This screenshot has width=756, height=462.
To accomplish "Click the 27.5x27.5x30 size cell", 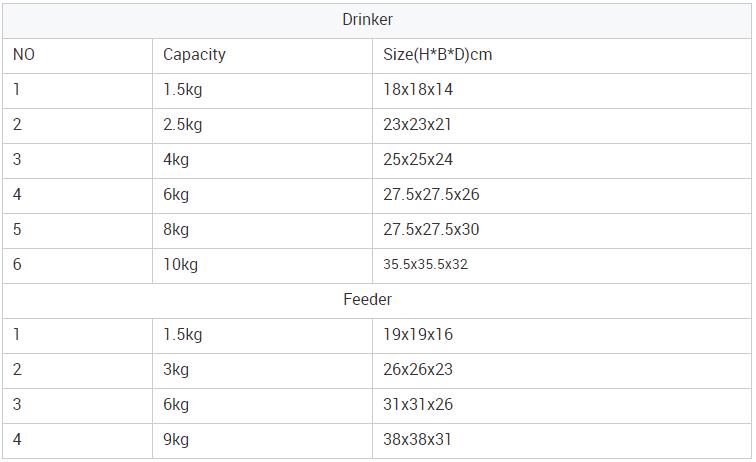I will (431, 230).
